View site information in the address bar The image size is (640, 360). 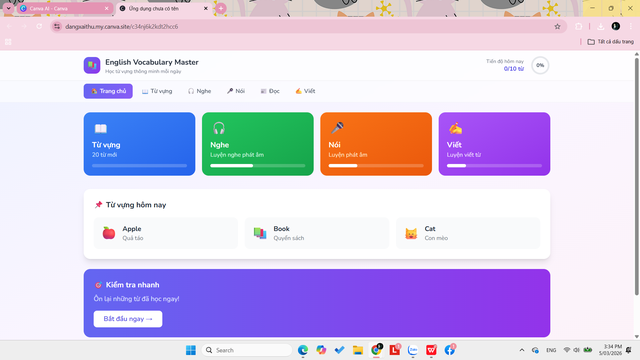(x=57, y=27)
